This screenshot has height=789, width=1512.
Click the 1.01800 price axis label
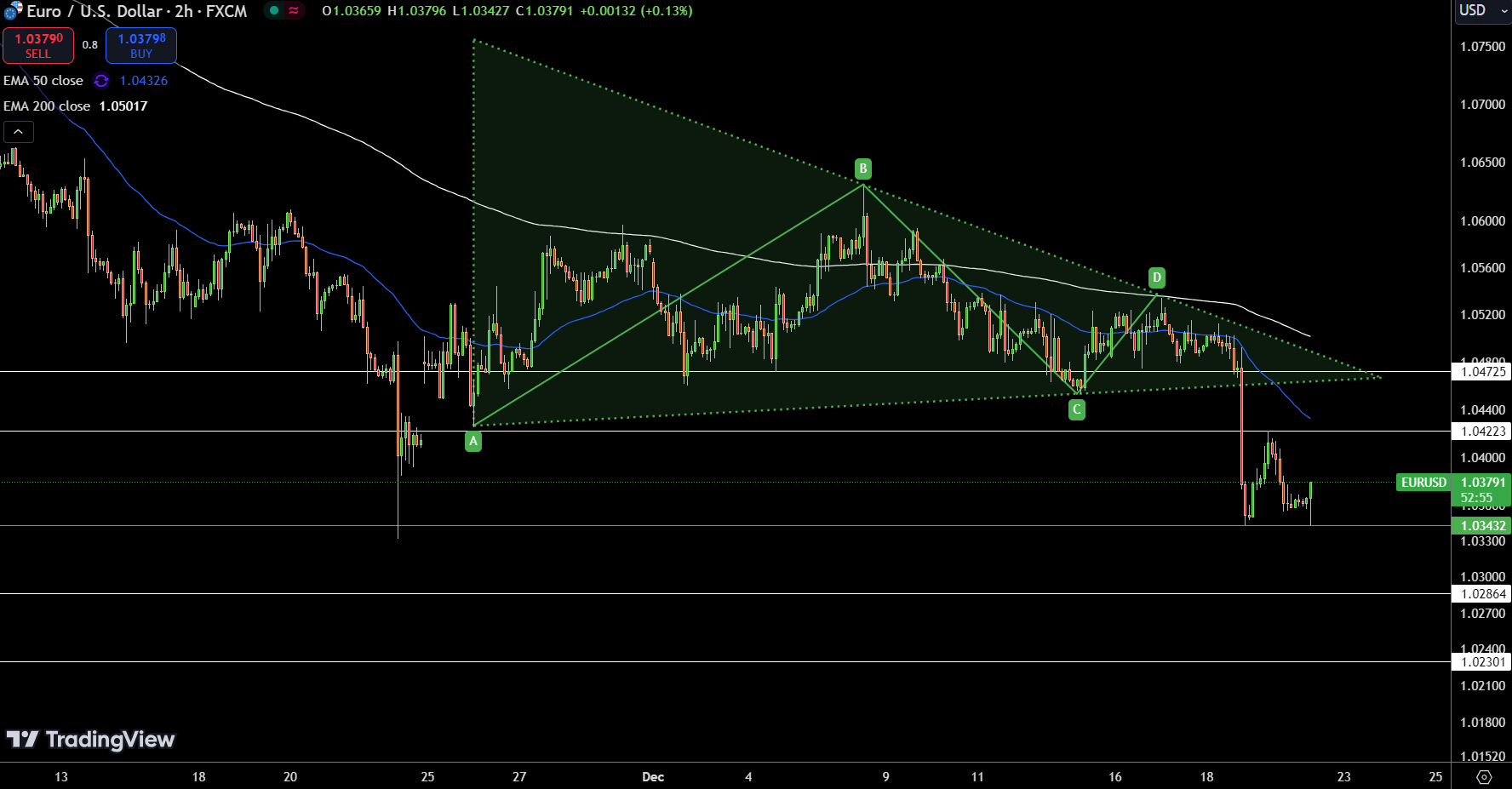click(x=1482, y=723)
